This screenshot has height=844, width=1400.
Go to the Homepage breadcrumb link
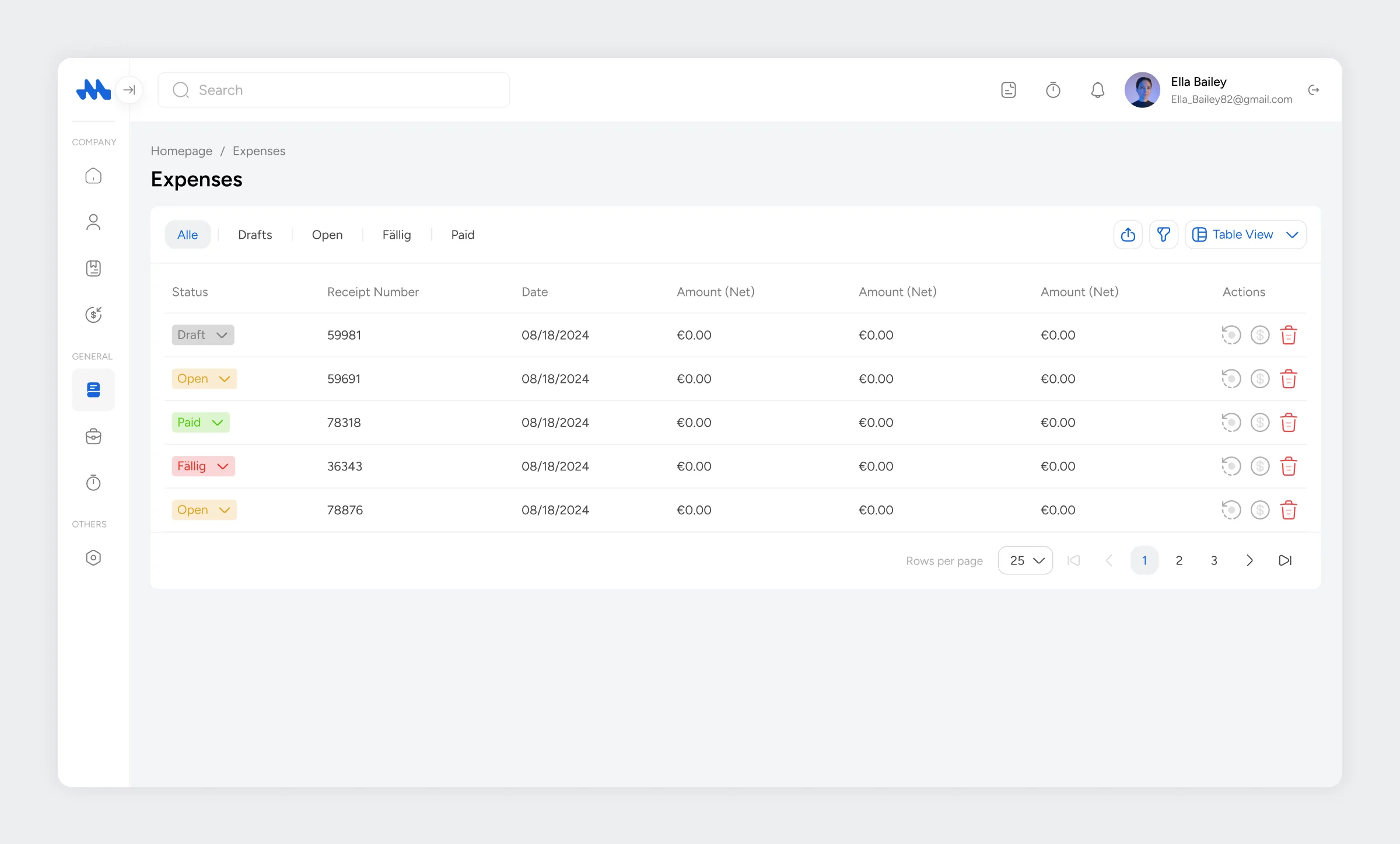tap(181, 151)
